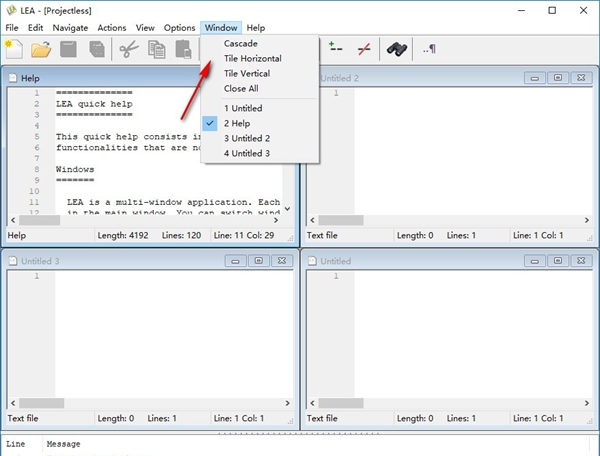Click 'Line: 11 Col: 29' status entry
This screenshot has width=600, height=456.
[x=244, y=235]
